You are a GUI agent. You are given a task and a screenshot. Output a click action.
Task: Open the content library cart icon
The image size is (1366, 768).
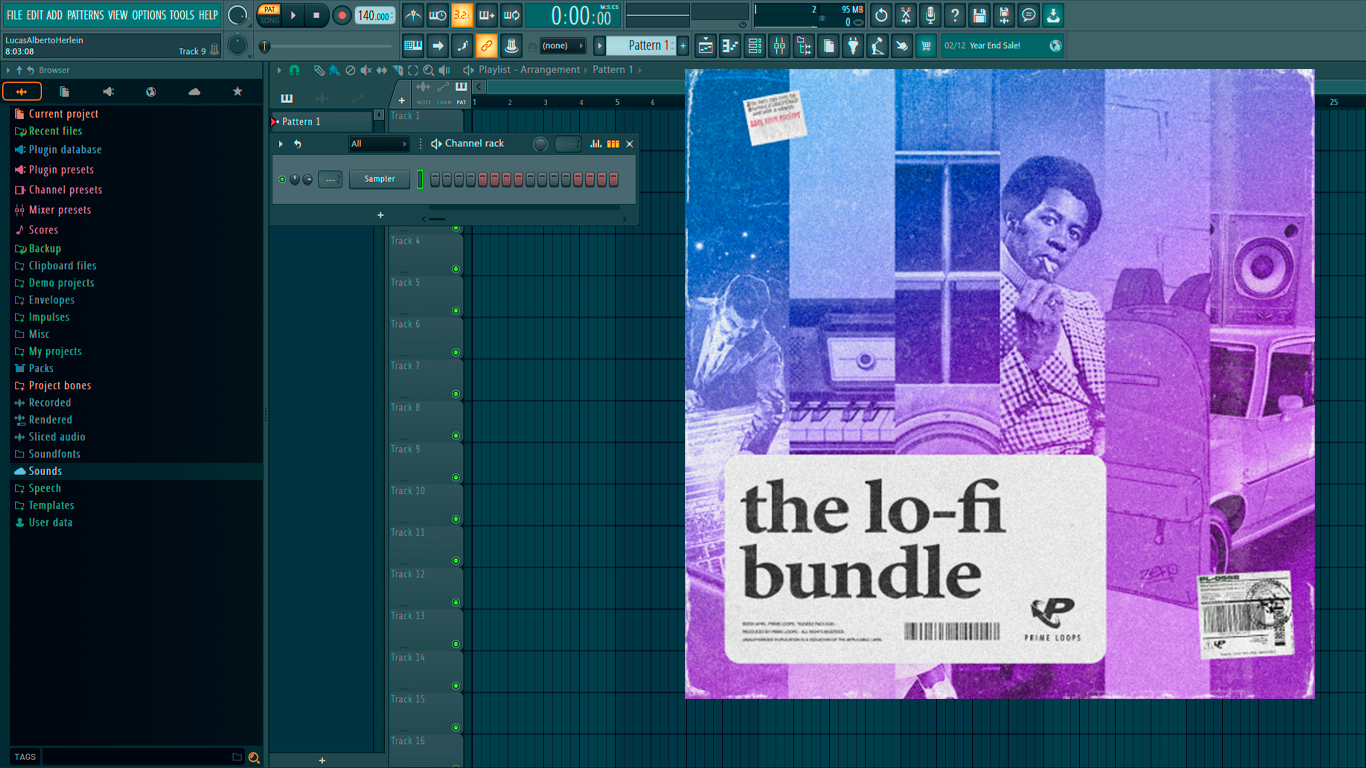pyautogui.click(x=926, y=45)
